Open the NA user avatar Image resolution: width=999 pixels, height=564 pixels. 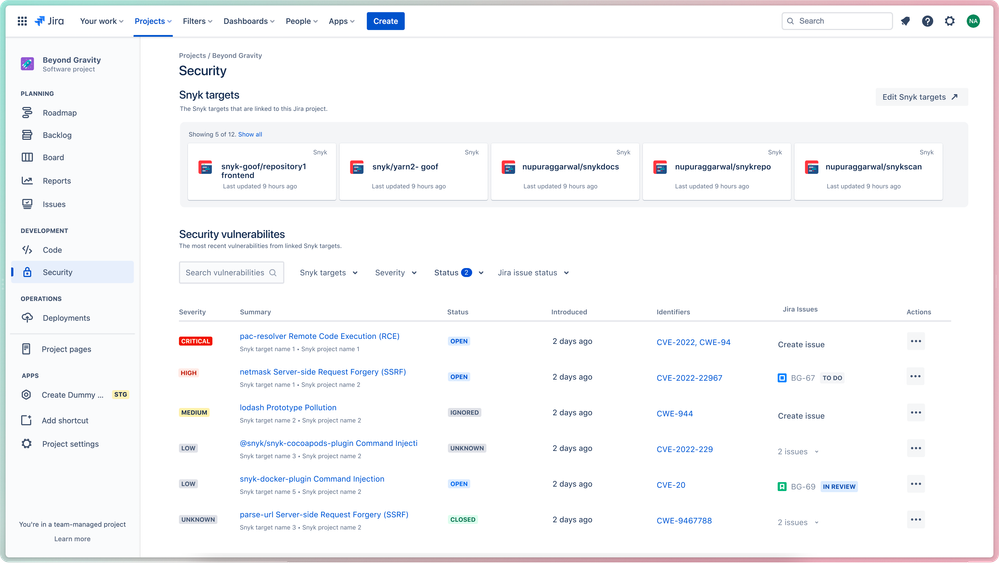click(973, 21)
